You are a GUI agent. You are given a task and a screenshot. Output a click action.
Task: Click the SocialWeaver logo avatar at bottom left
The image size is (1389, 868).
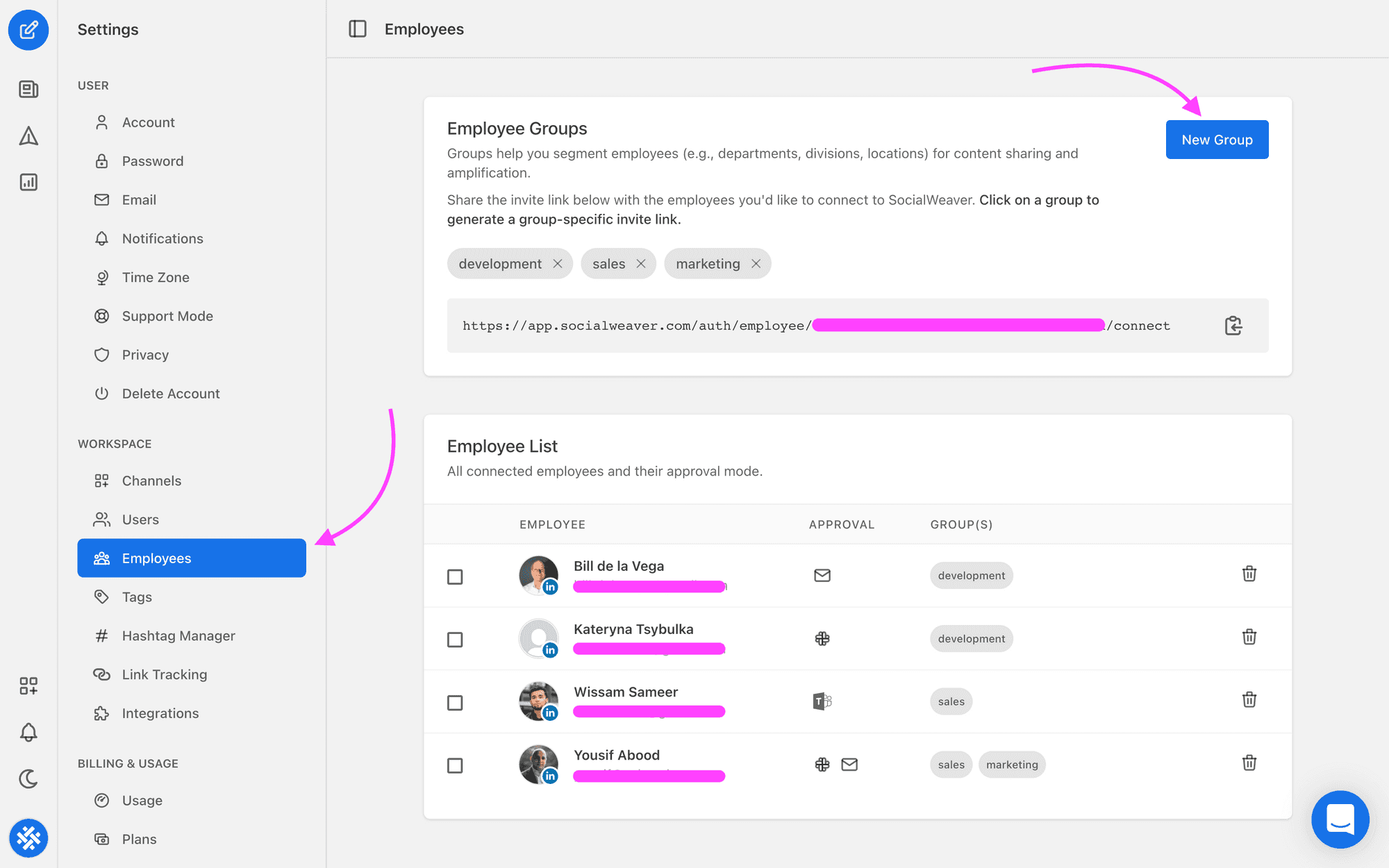point(28,838)
